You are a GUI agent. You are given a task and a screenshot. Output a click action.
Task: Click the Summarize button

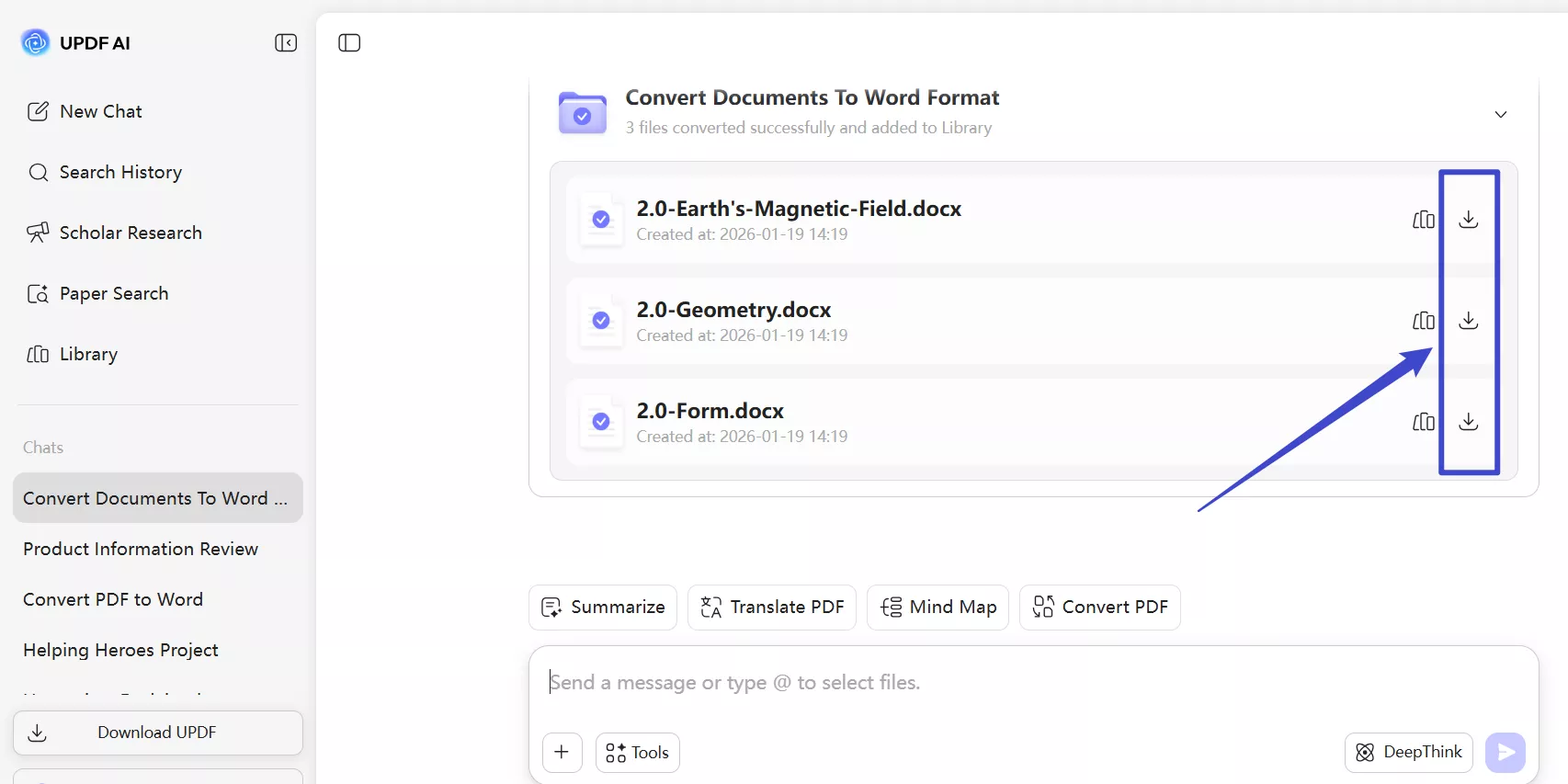click(603, 608)
